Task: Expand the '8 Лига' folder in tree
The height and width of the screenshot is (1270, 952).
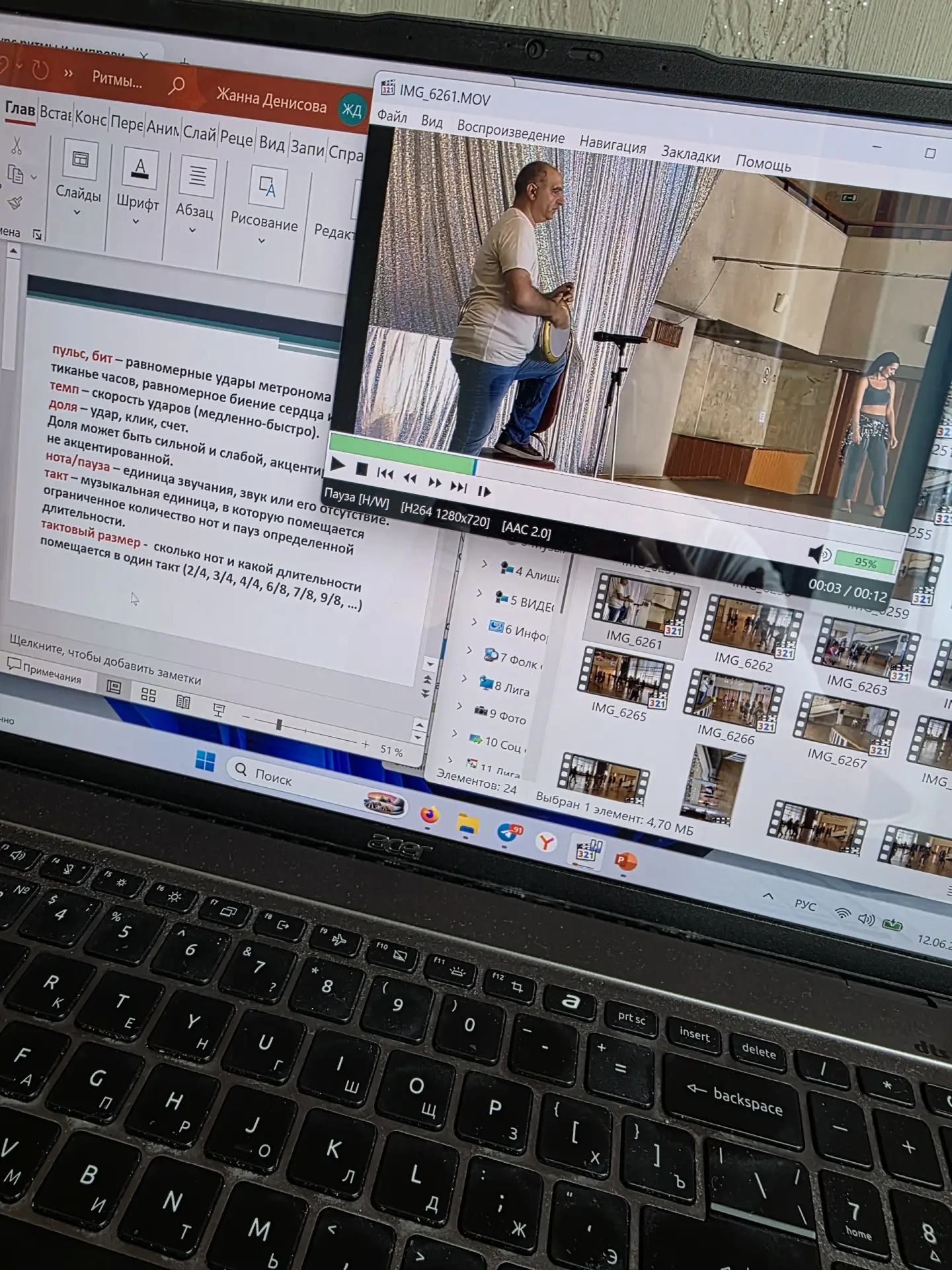Action: 464,678
